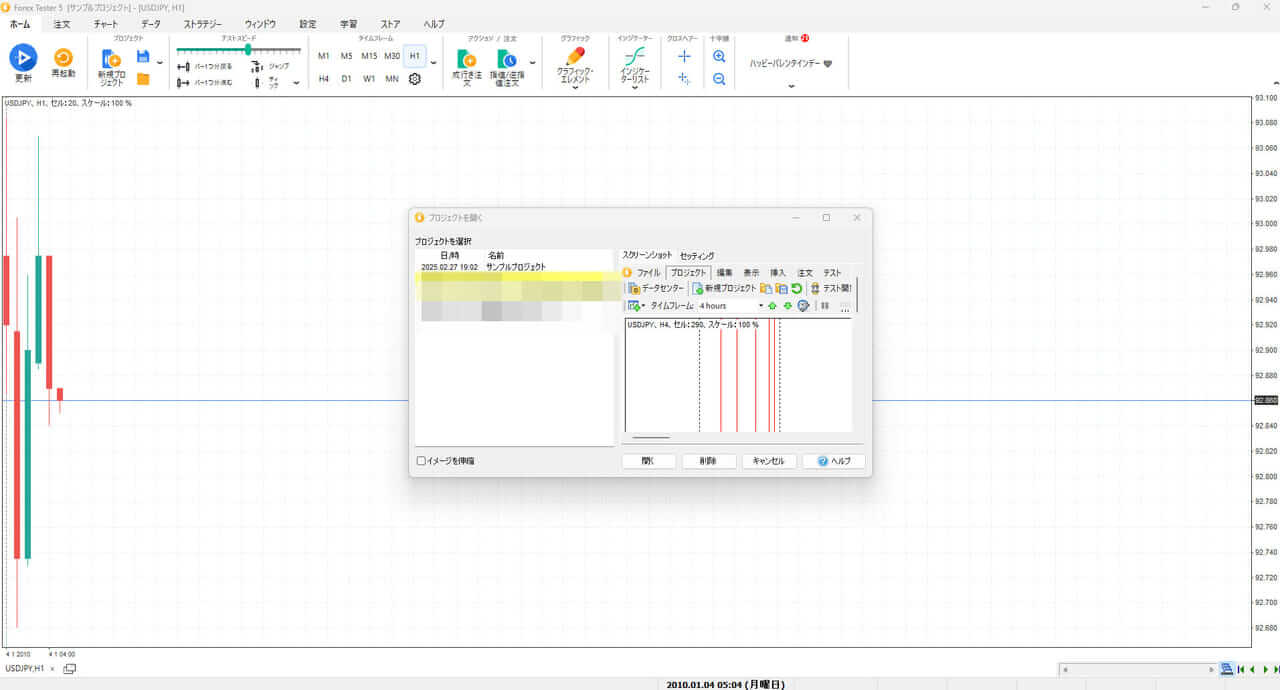Expand the order actions dropdown arrow
Image resolution: width=1280 pixels, height=690 pixels.
[x=532, y=63]
